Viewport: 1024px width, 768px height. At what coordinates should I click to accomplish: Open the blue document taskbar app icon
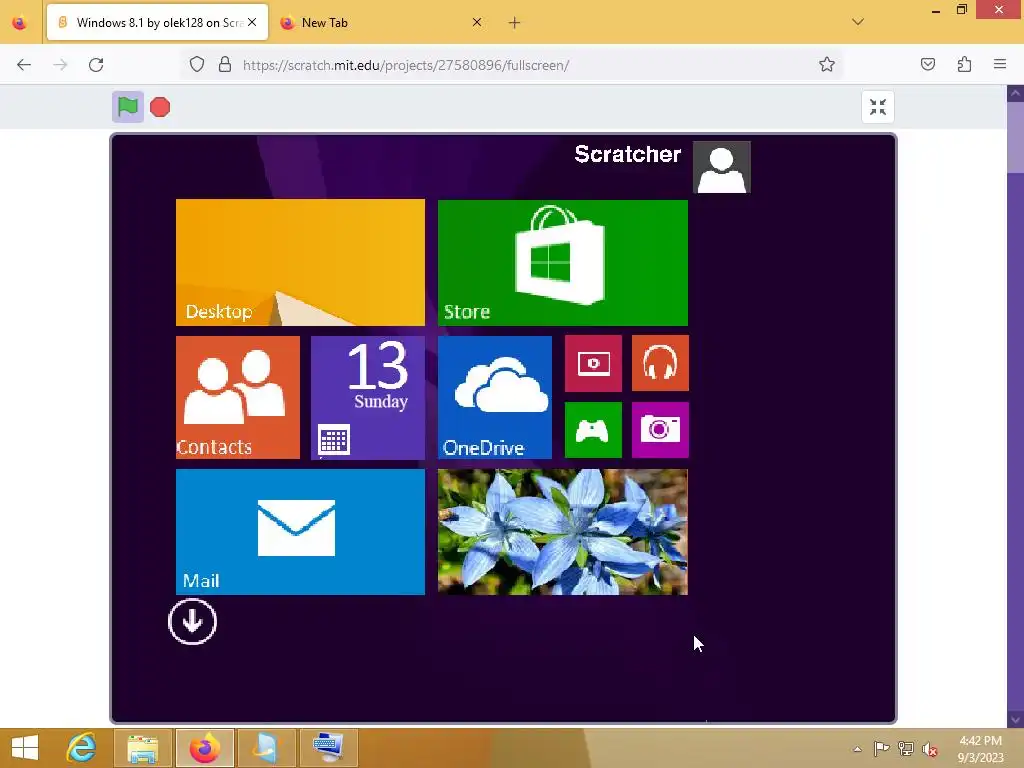pos(266,748)
